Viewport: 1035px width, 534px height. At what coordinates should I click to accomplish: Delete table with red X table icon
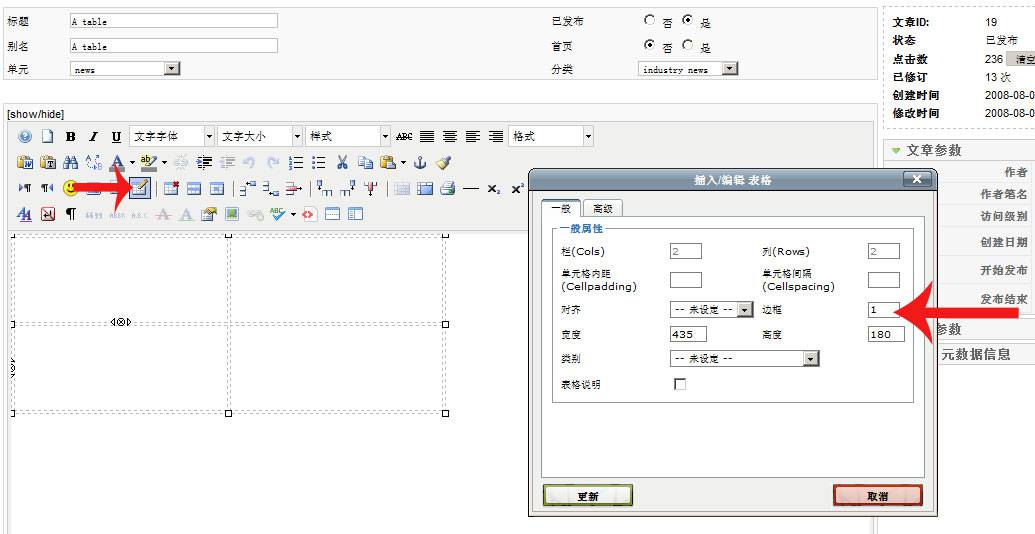171,188
